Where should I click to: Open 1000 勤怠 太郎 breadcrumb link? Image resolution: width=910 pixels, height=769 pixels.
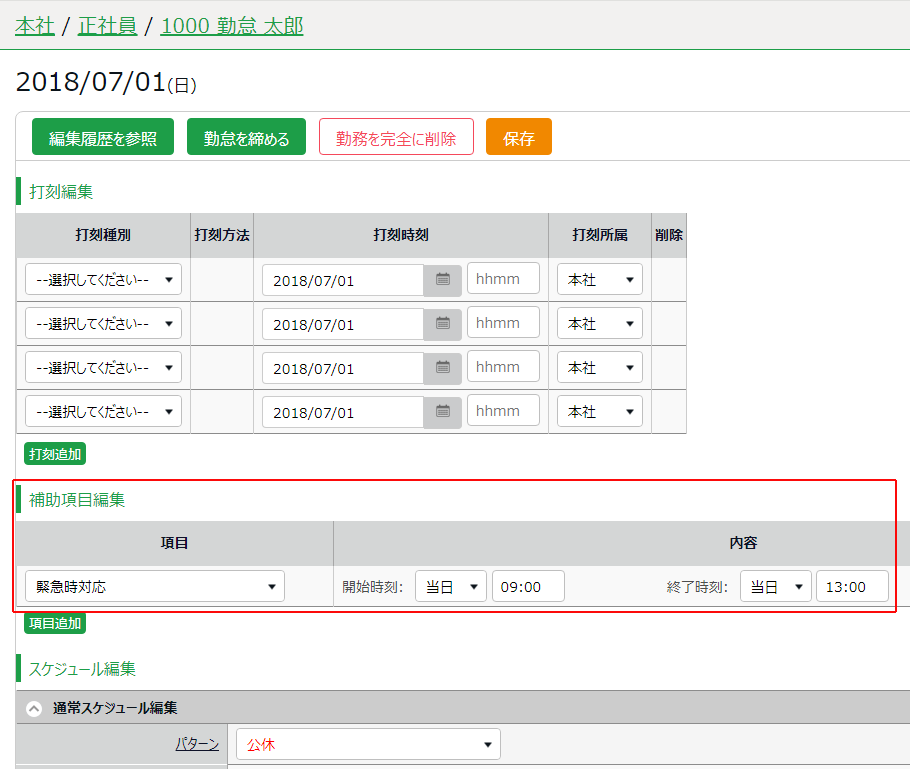pos(232,26)
